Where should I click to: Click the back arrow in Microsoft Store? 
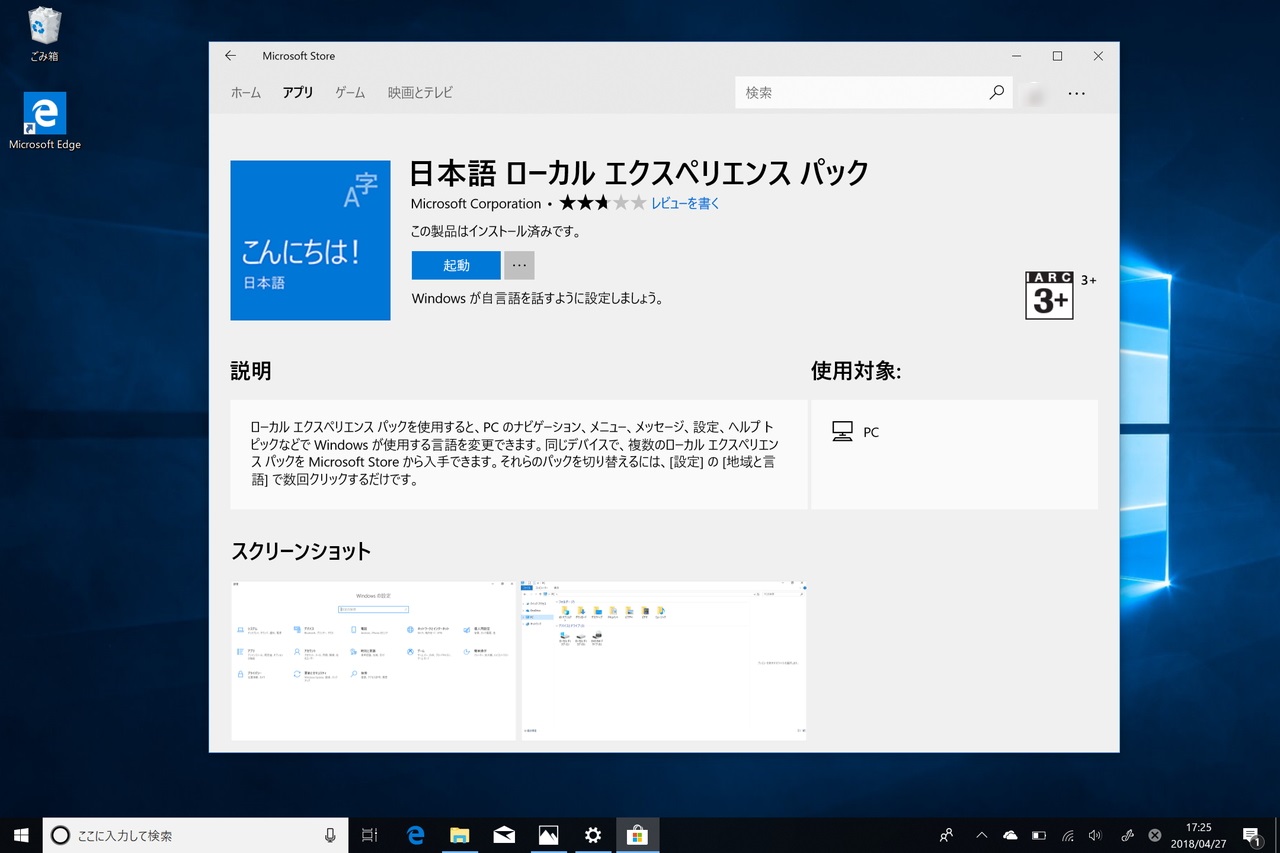230,56
